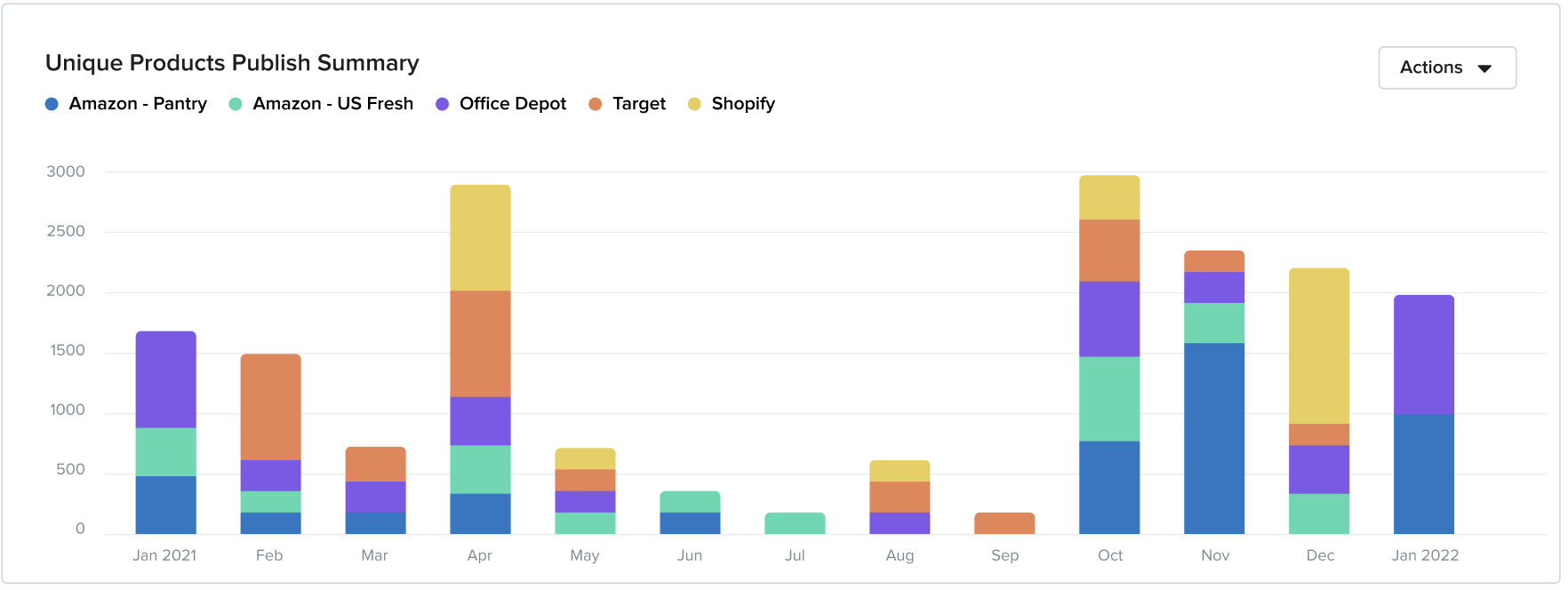This screenshot has width=1568, height=590.
Task: Select the Amazon - US Fresh legend label
Action: (x=332, y=104)
